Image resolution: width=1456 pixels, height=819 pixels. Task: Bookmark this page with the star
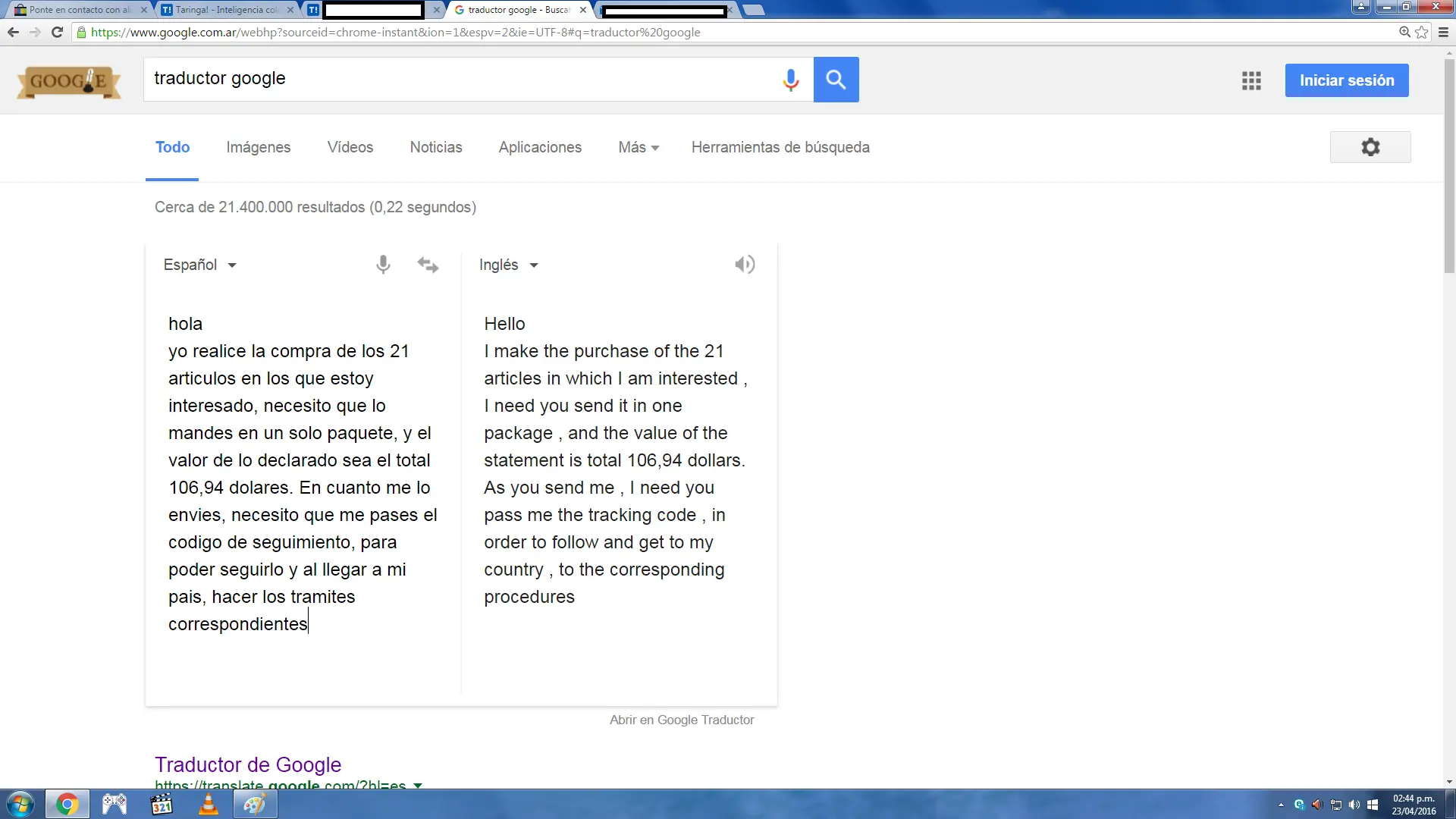[1422, 32]
